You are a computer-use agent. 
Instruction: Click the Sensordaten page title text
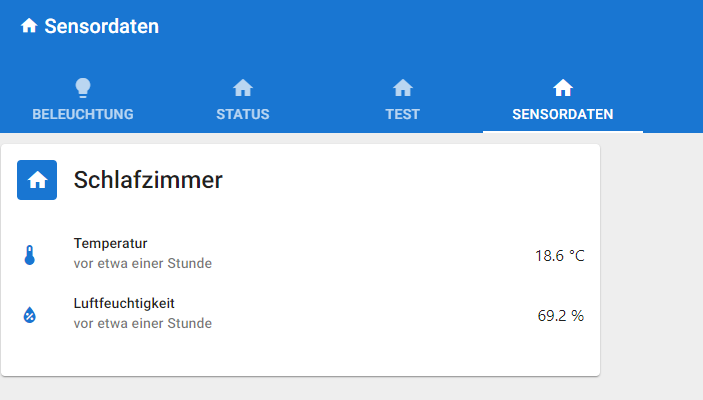tap(102, 27)
